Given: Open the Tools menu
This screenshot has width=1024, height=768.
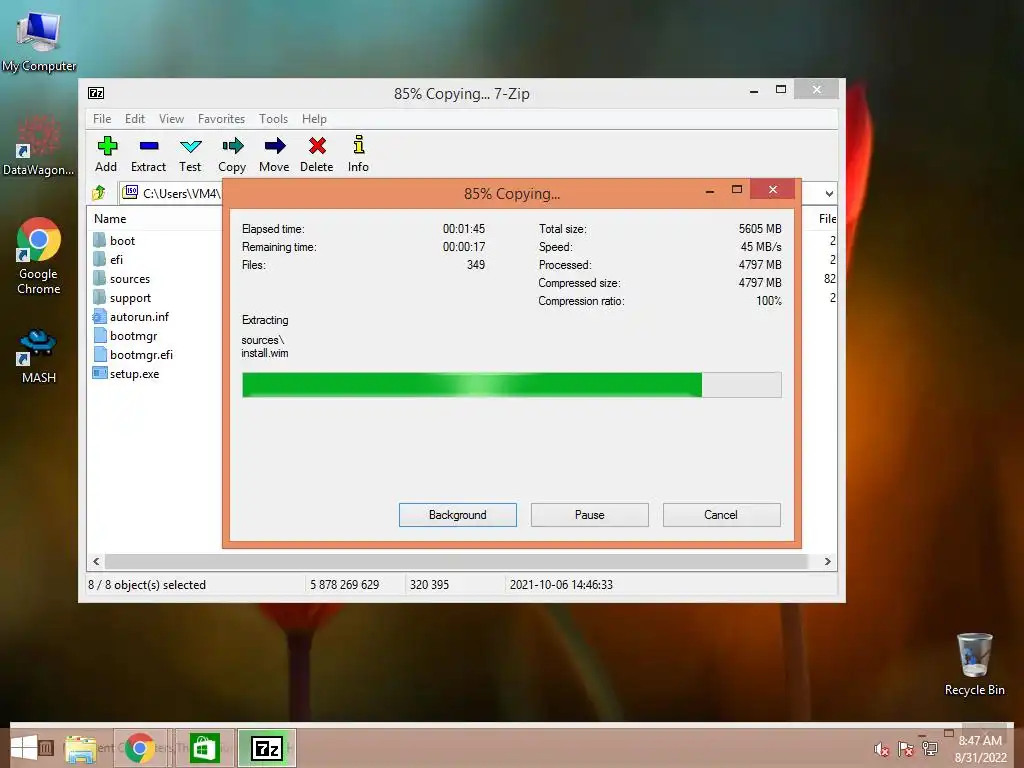Looking at the screenshot, I should click(x=273, y=119).
